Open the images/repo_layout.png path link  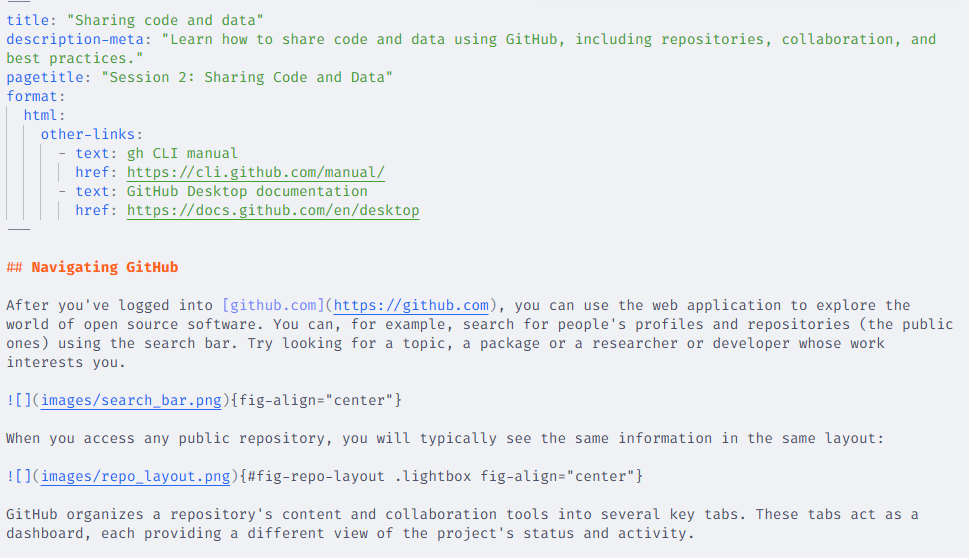coord(136,476)
